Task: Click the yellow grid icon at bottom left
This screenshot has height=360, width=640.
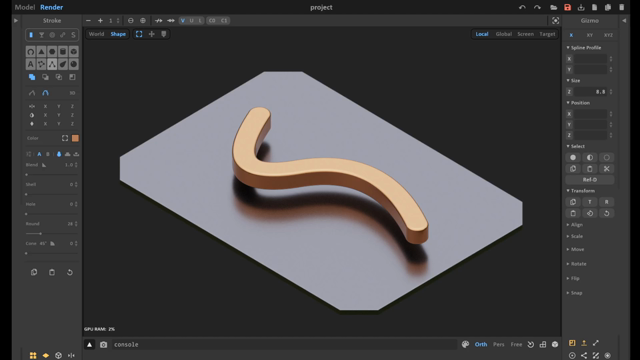Action: coord(33,356)
